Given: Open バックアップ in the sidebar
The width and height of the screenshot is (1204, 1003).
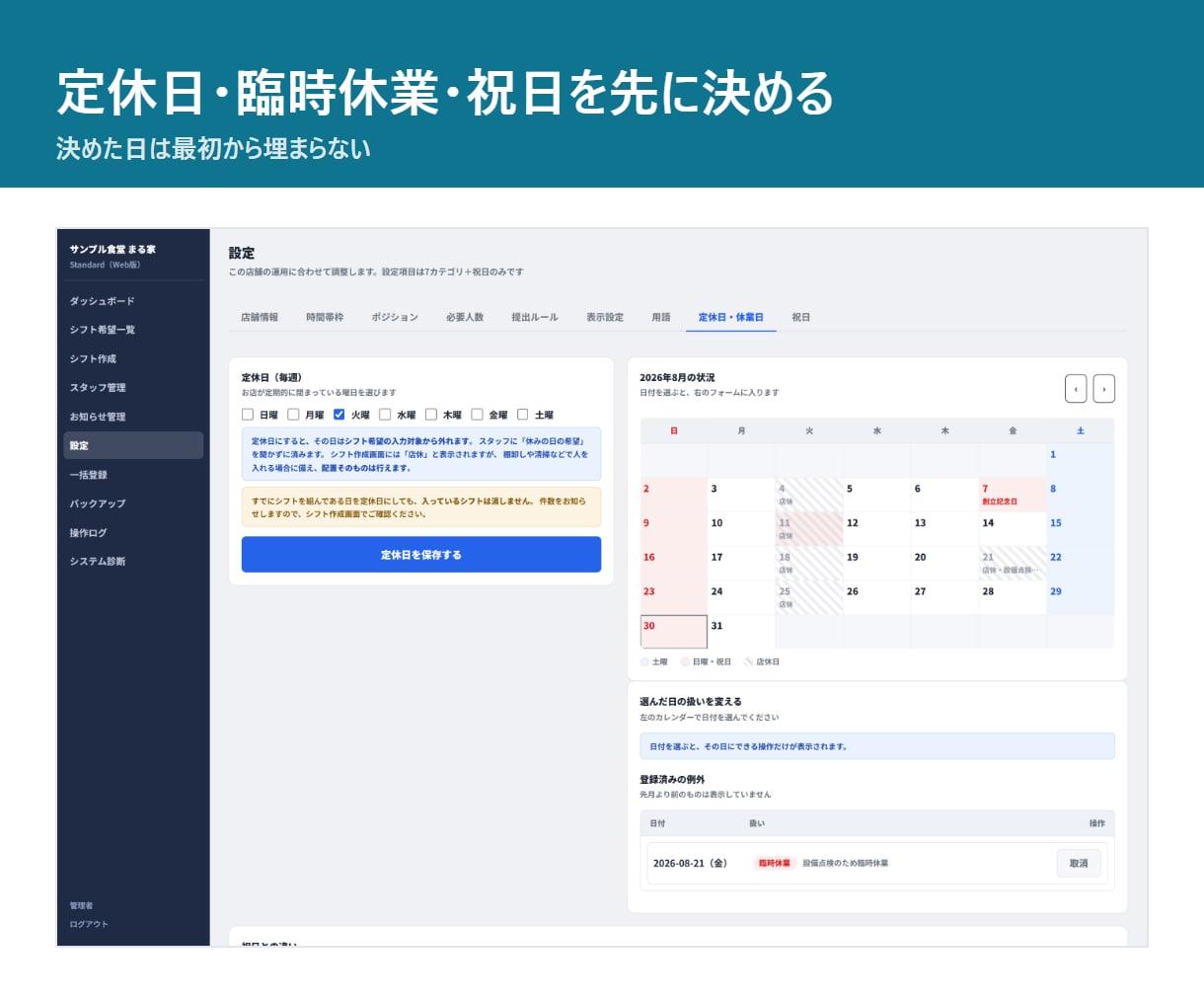Looking at the screenshot, I should coord(133,503).
